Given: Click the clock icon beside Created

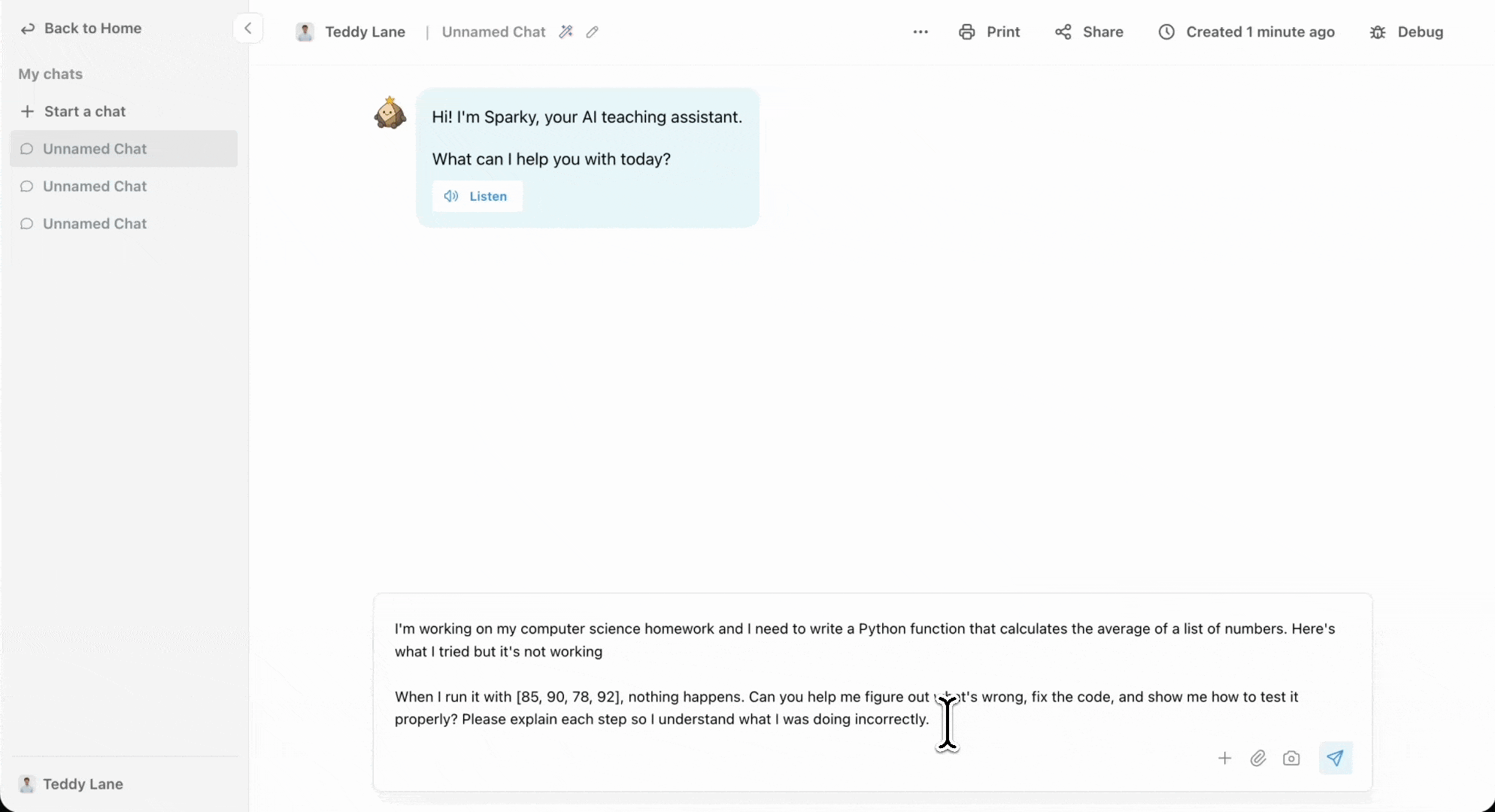Looking at the screenshot, I should [x=1166, y=32].
